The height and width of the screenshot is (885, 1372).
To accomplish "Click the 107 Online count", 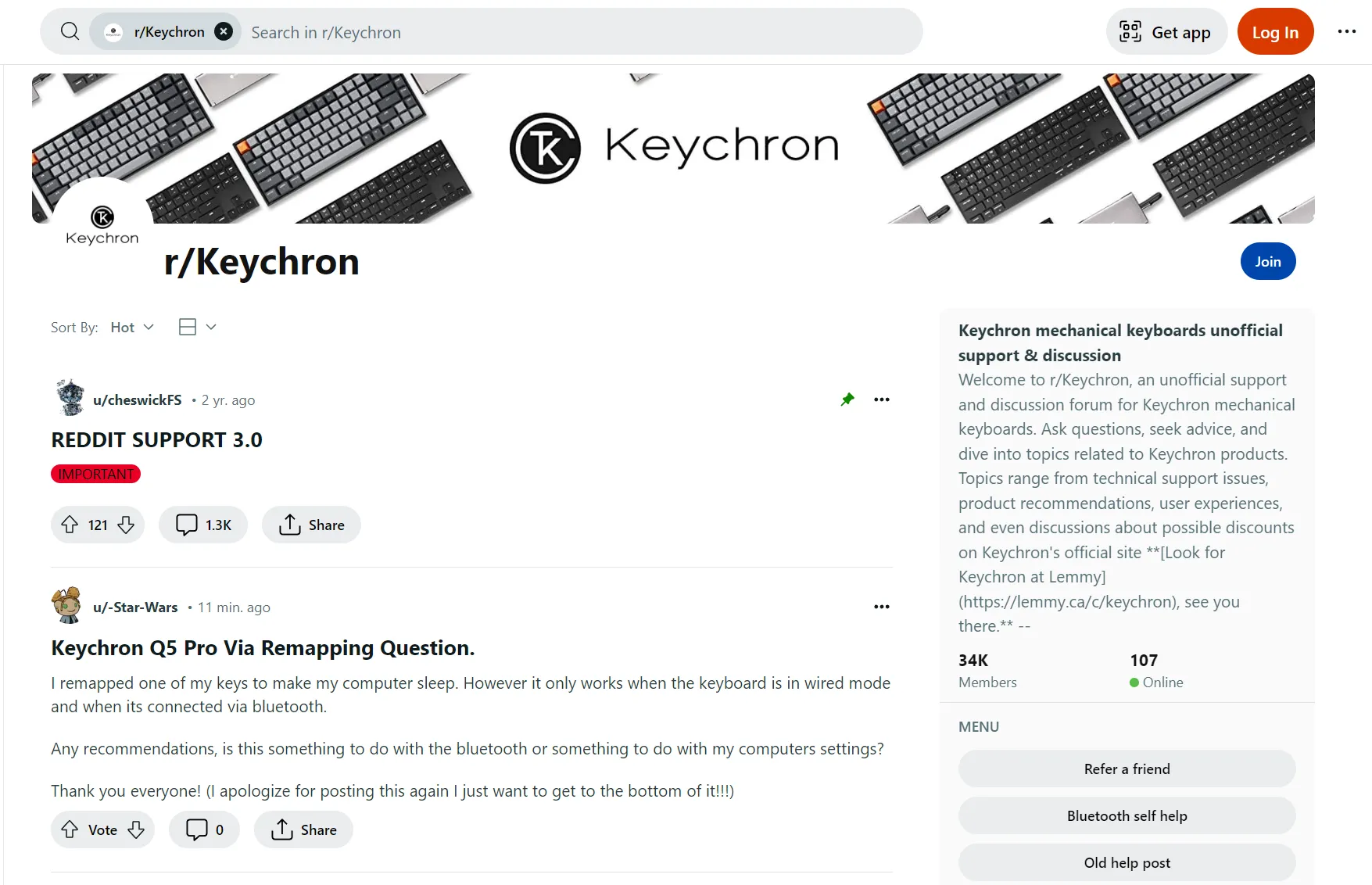I will pos(1156,670).
